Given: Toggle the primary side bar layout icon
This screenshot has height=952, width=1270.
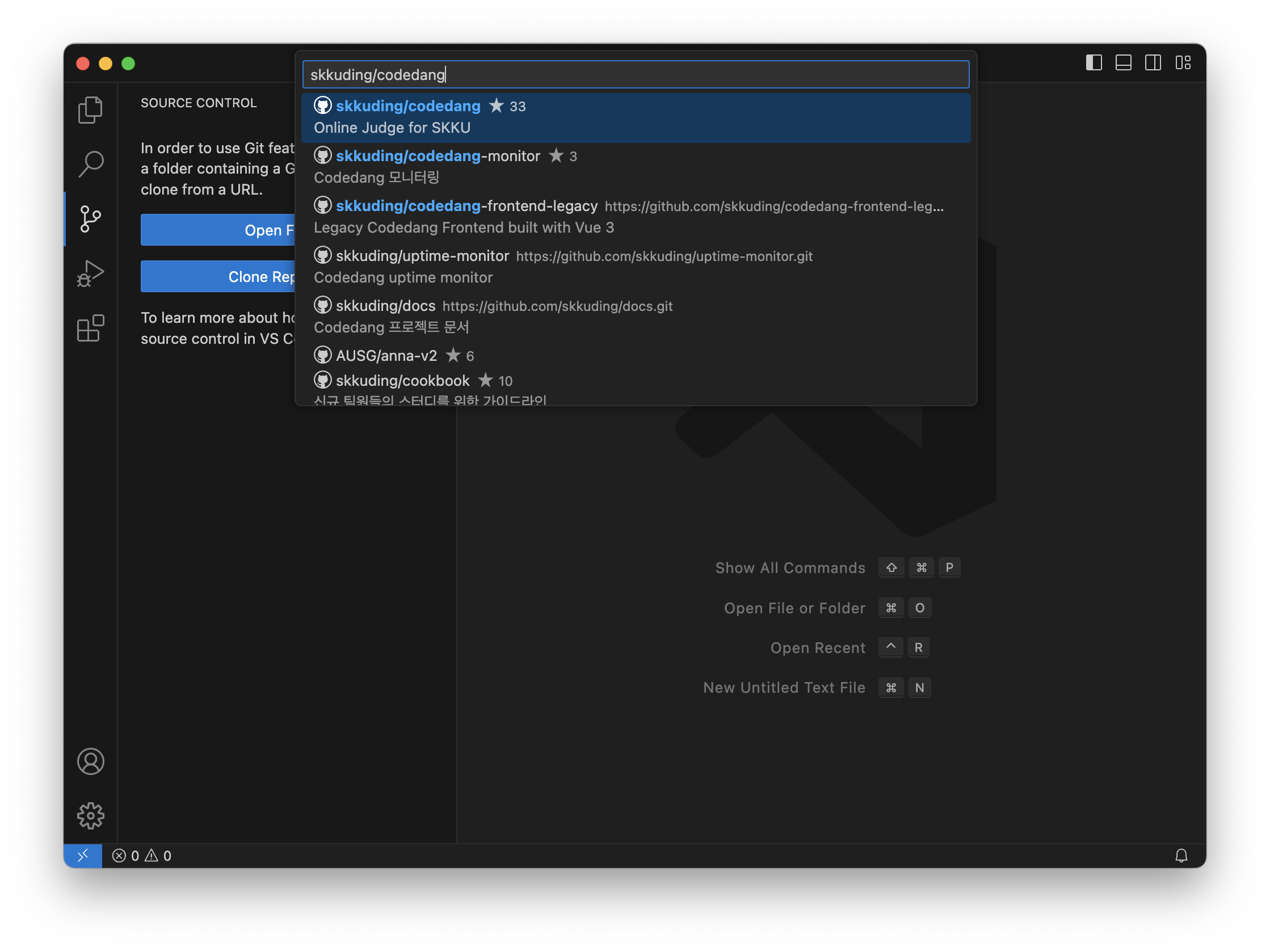Looking at the screenshot, I should (1094, 62).
